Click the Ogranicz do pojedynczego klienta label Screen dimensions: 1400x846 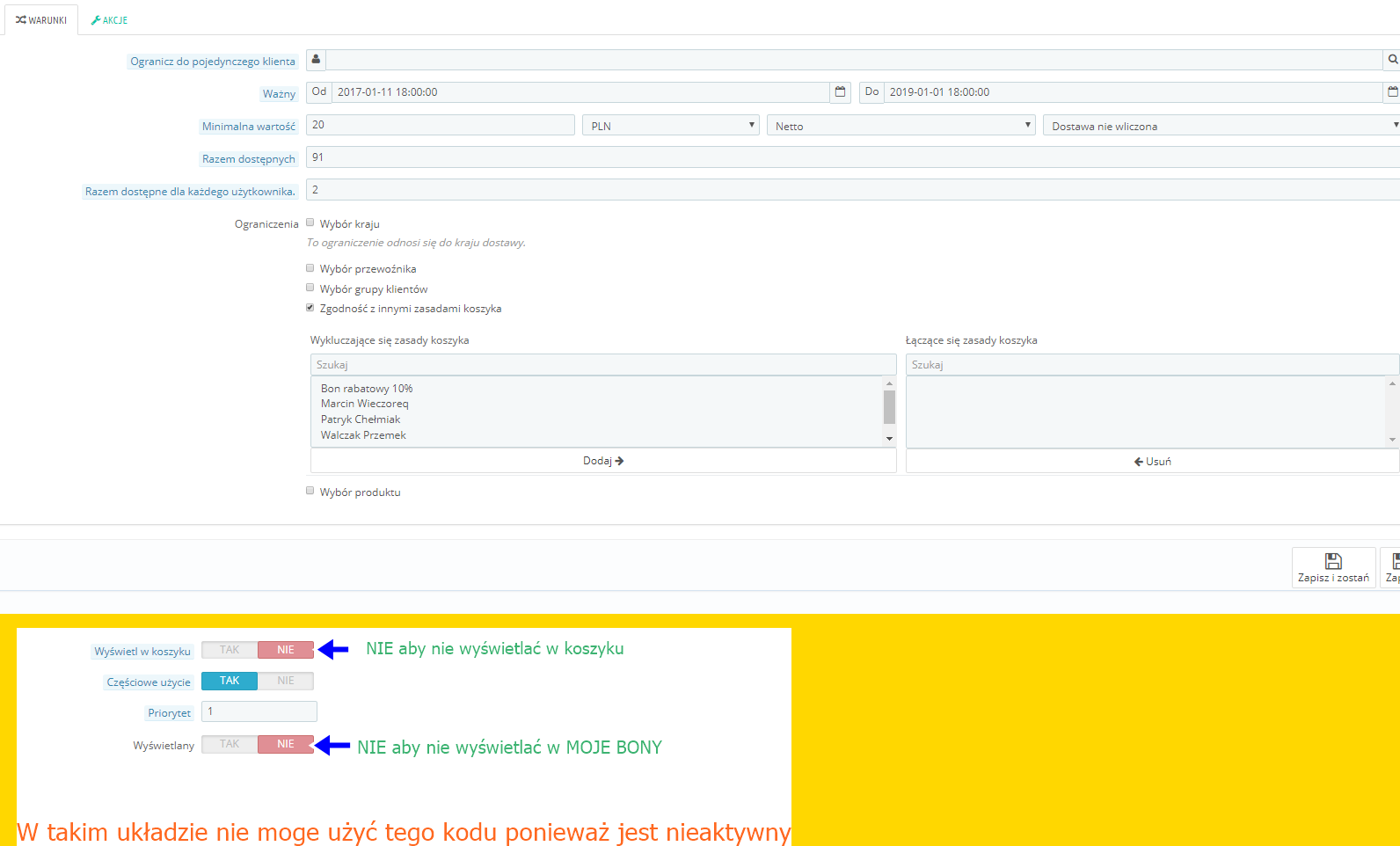pos(213,62)
